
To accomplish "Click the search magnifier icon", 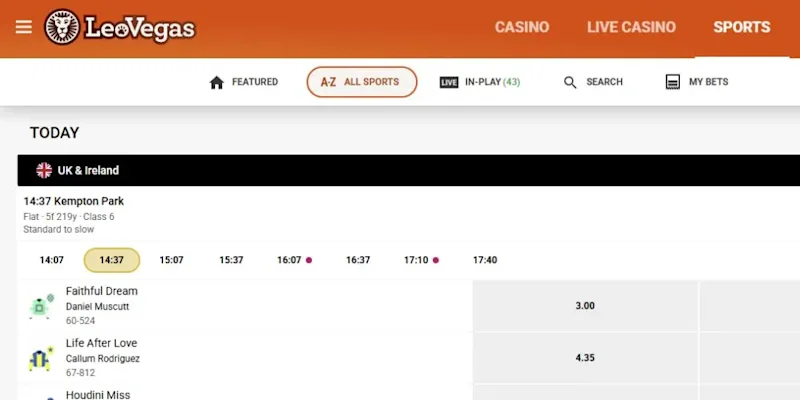I will (570, 82).
